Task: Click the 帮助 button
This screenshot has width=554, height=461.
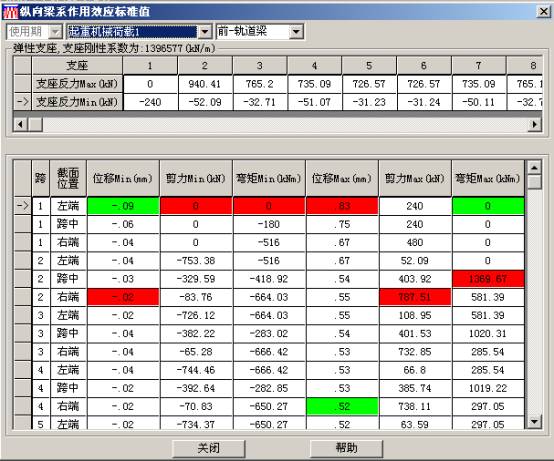Action: pyautogui.click(x=347, y=448)
